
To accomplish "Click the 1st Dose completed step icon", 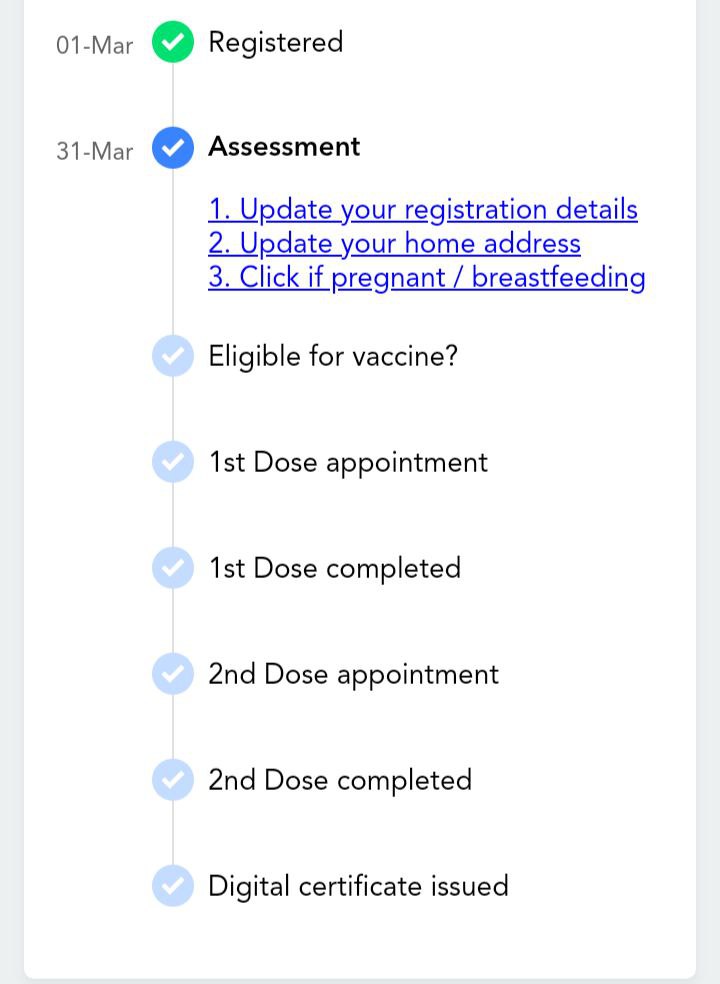I will coord(173,568).
